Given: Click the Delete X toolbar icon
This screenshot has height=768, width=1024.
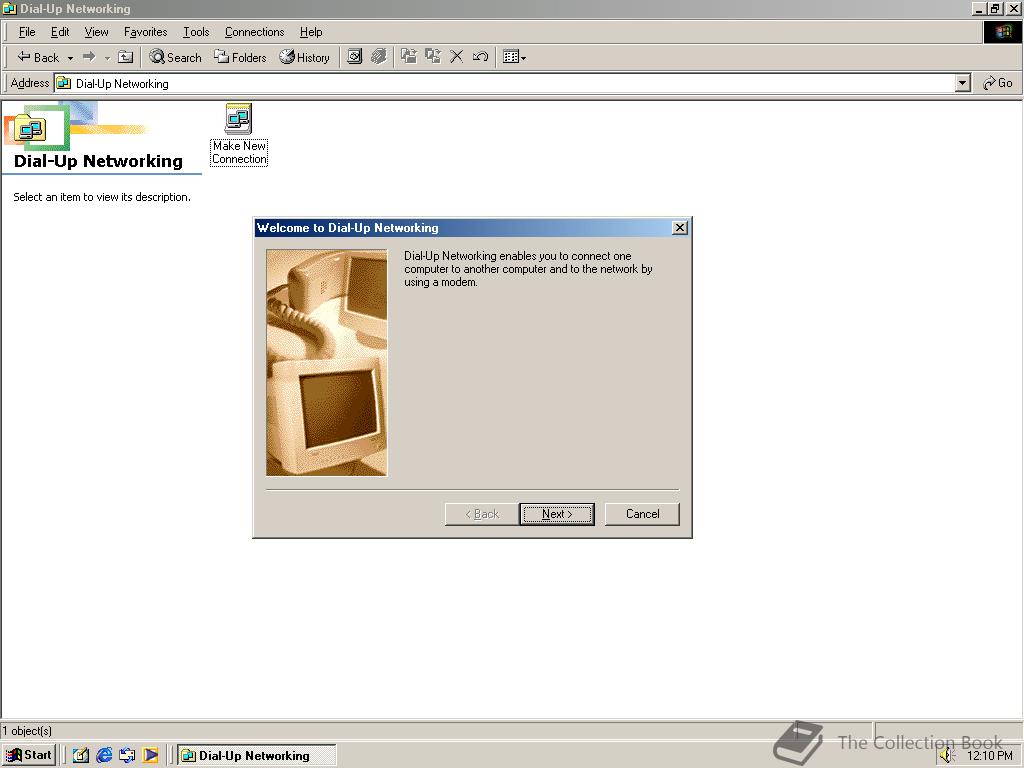Looking at the screenshot, I should click(456, 57).
